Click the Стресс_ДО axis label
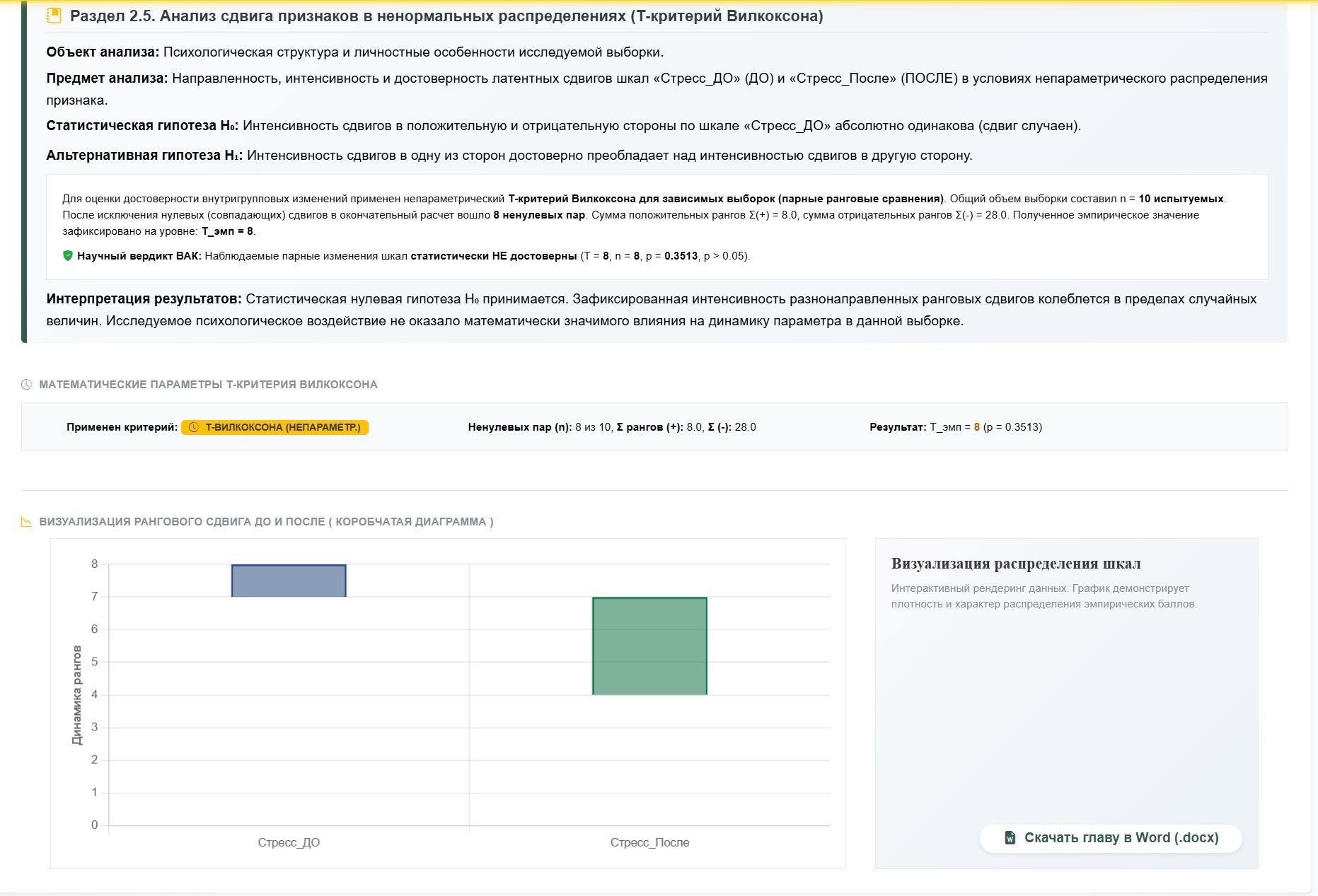1318x896 pixels. (289, 842)
